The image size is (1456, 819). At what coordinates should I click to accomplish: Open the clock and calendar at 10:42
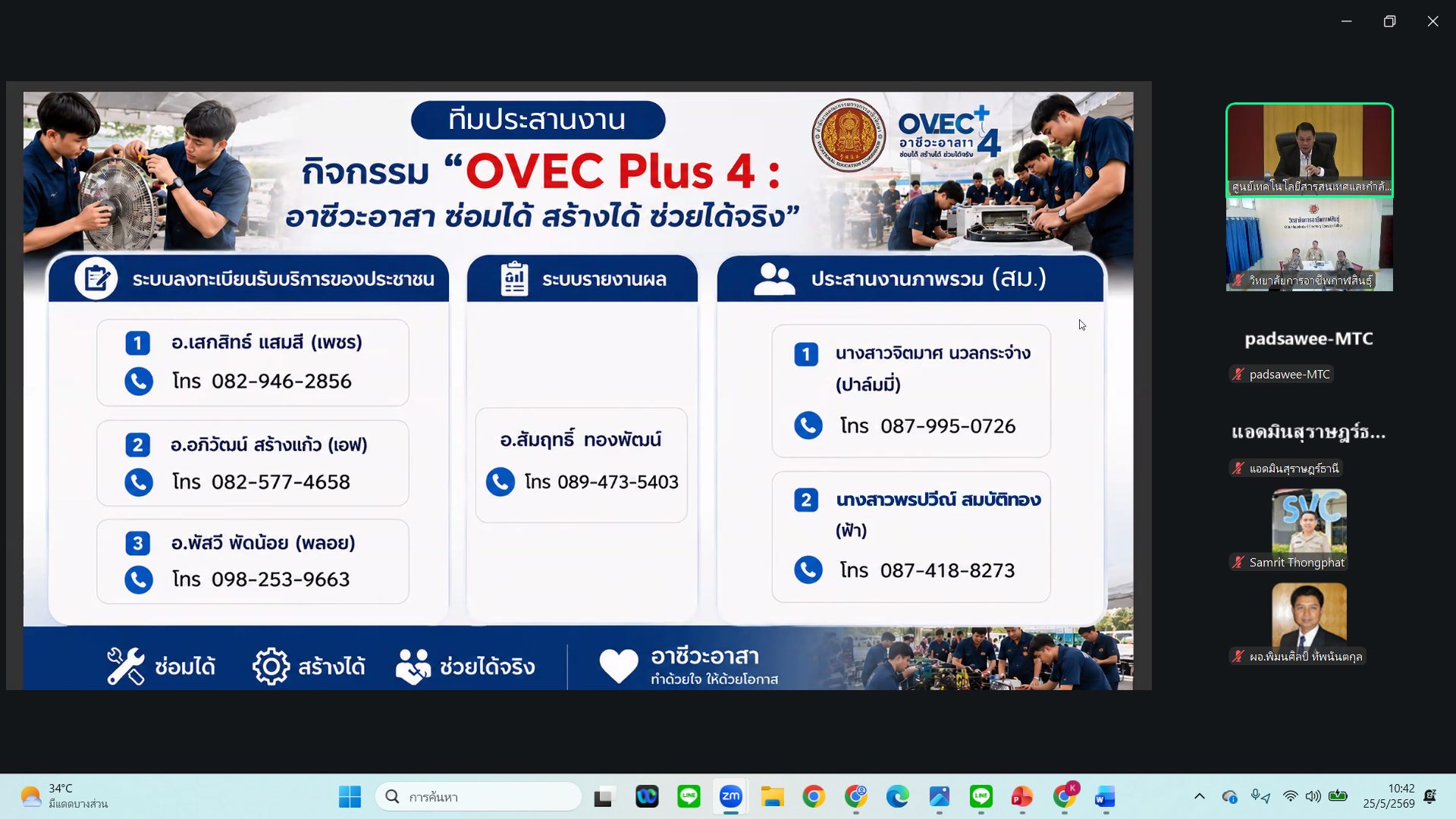click(x=1389, y=796)
